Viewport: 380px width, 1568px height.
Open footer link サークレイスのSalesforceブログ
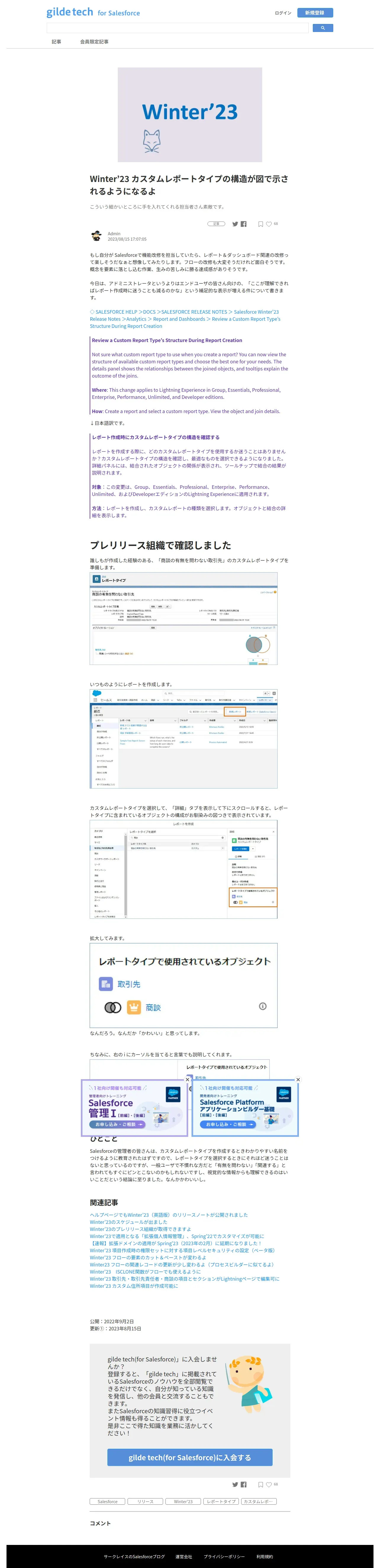pos(134,1556)
